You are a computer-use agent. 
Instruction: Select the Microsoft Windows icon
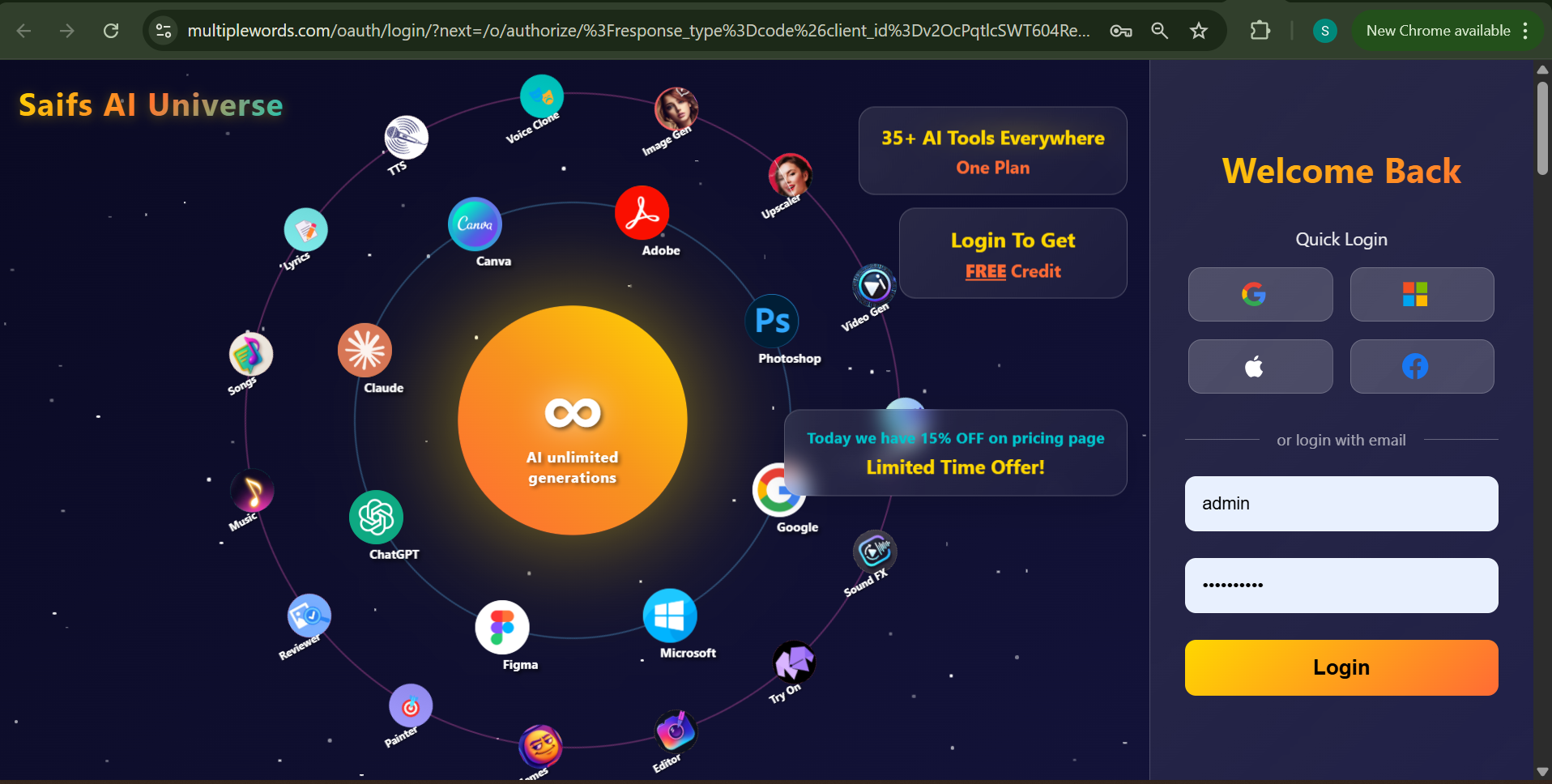pos(670,616)
